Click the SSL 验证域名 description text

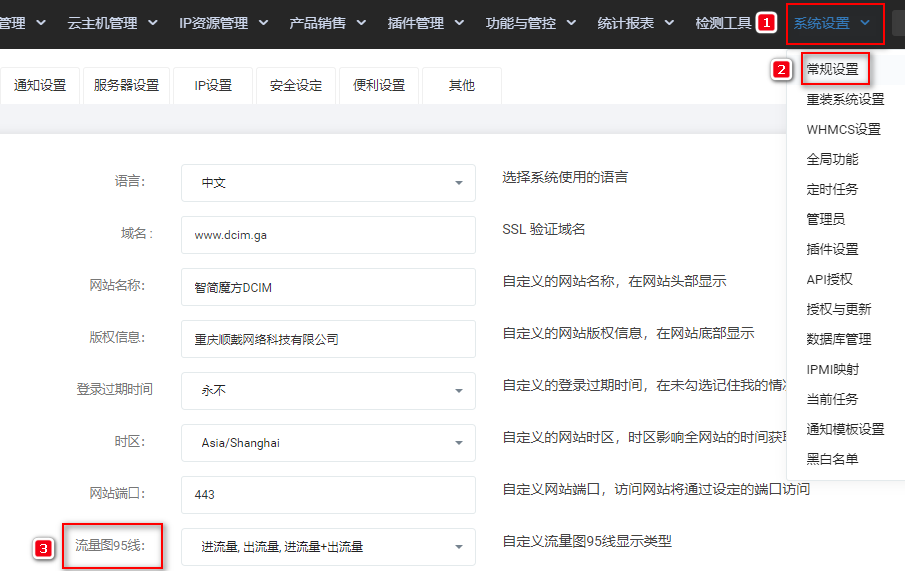(544, 229)
